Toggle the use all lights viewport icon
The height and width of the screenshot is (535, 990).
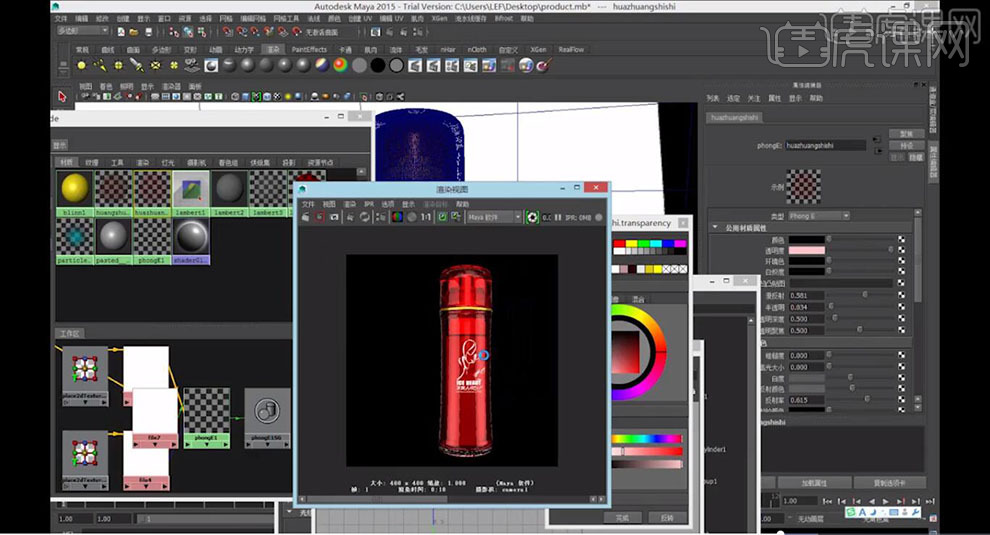coord(288,97)
